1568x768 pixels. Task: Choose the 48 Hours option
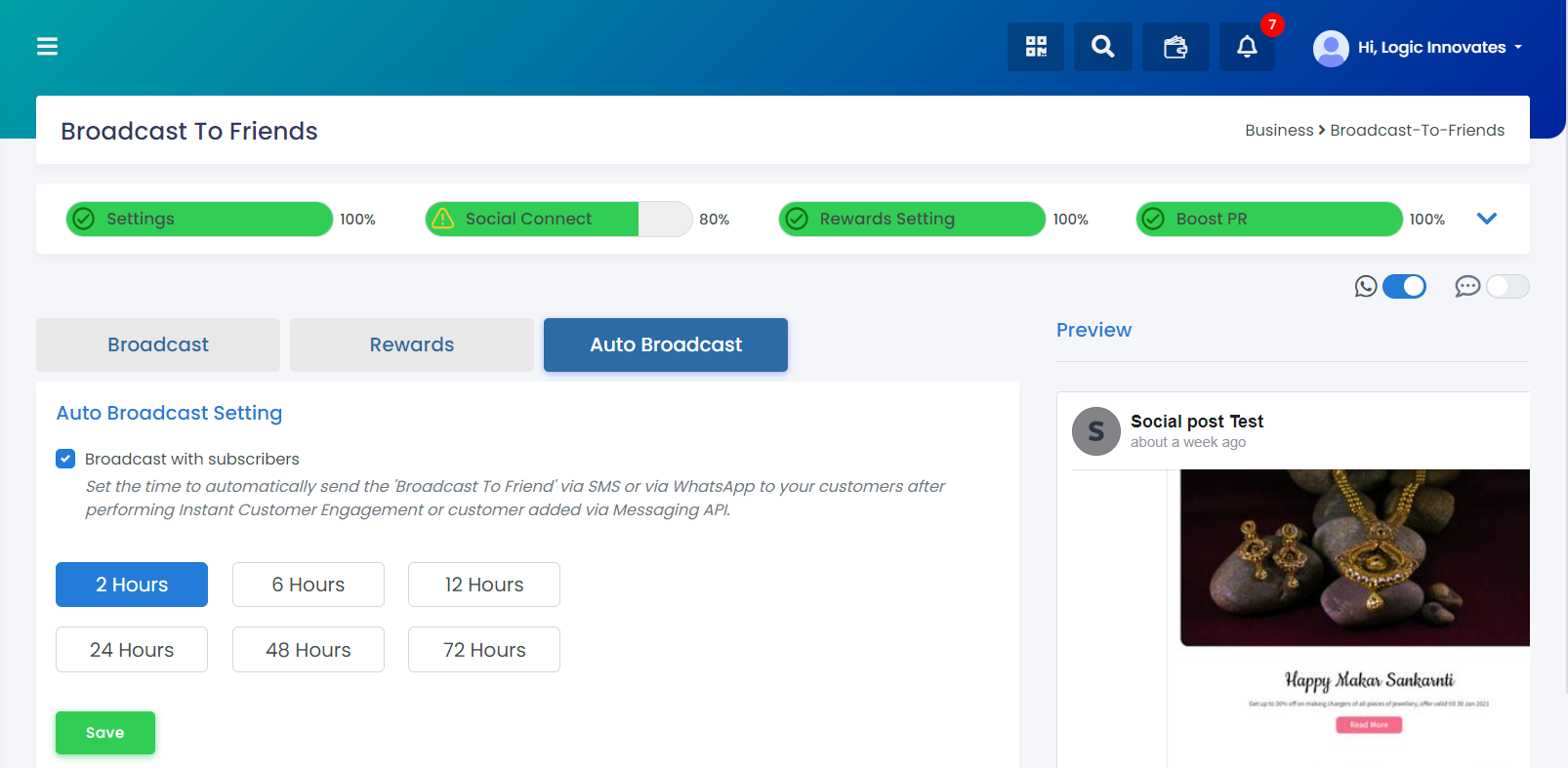pos(309,650)
